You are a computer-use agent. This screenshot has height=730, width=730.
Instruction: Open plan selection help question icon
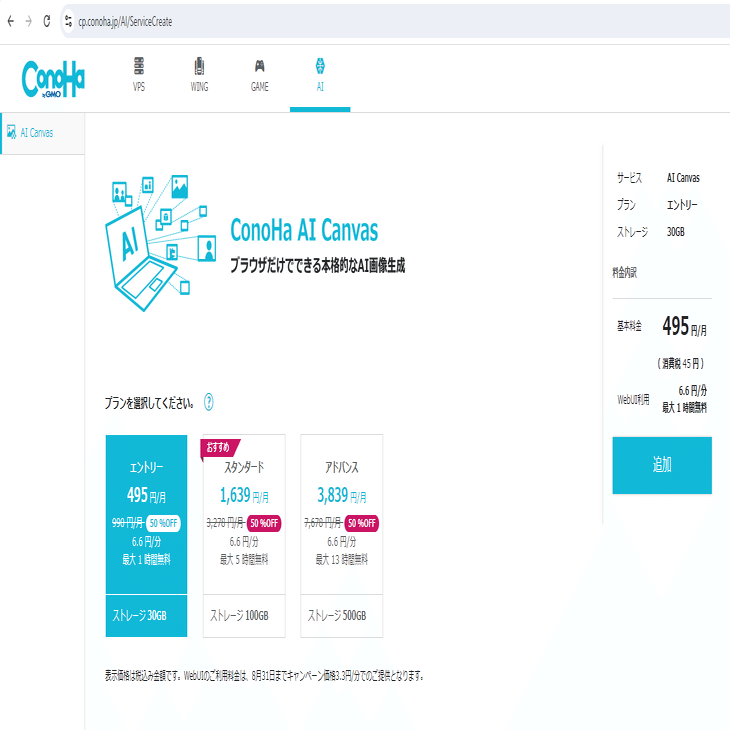pyautogui.click(x=209, y=402)
